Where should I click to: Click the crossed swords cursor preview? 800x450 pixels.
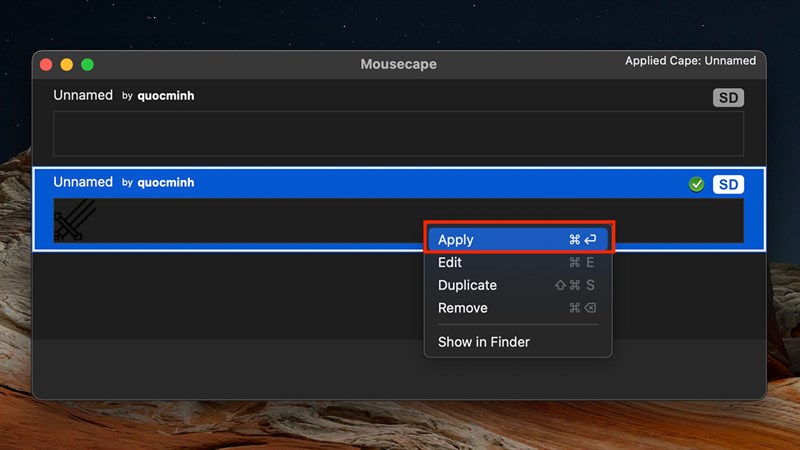point(75,220)
